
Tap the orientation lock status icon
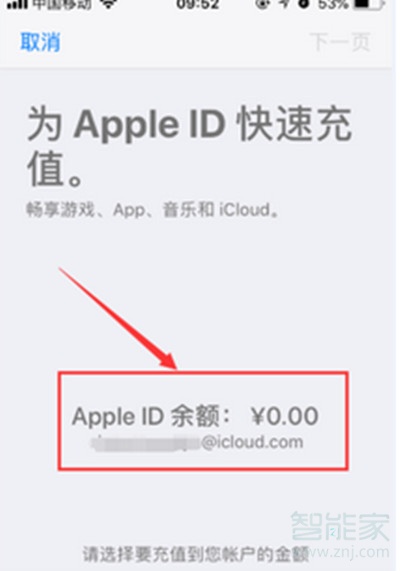[x=262, y=4]
